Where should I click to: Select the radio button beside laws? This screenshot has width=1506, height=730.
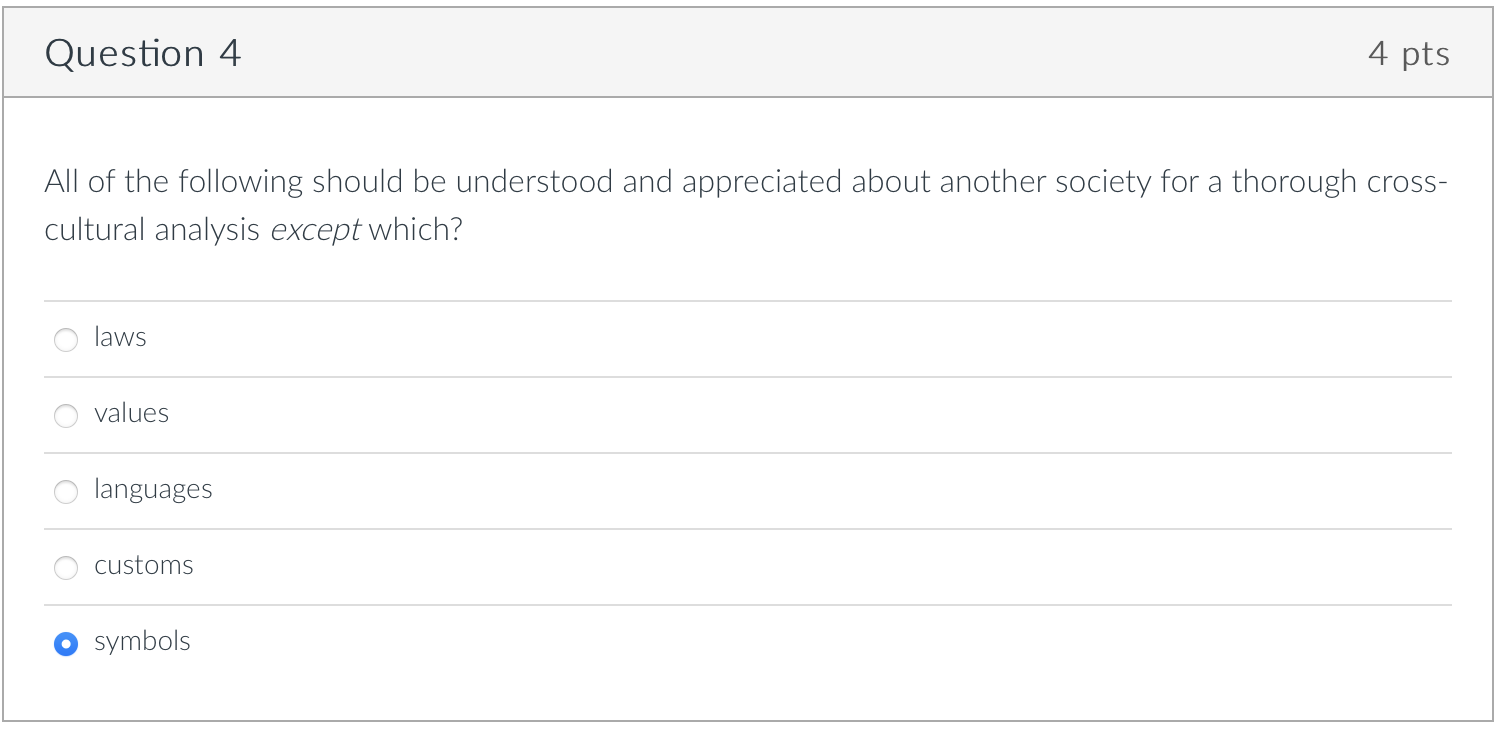[66, 340]
